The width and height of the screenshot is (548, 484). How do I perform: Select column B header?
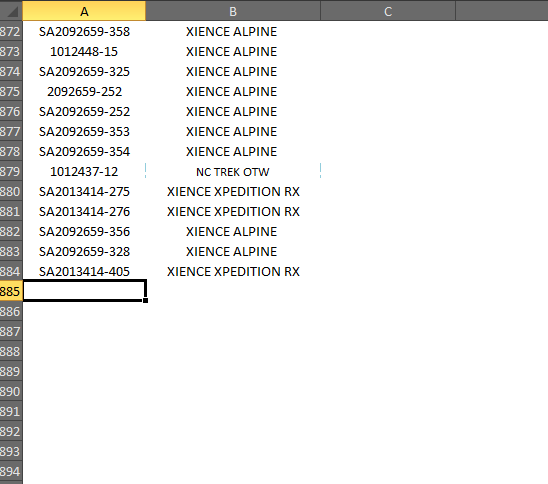tap(233, 11)
